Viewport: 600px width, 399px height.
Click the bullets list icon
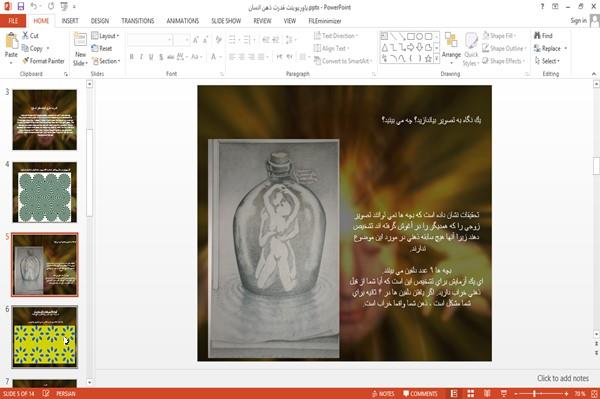pos(232,40)
